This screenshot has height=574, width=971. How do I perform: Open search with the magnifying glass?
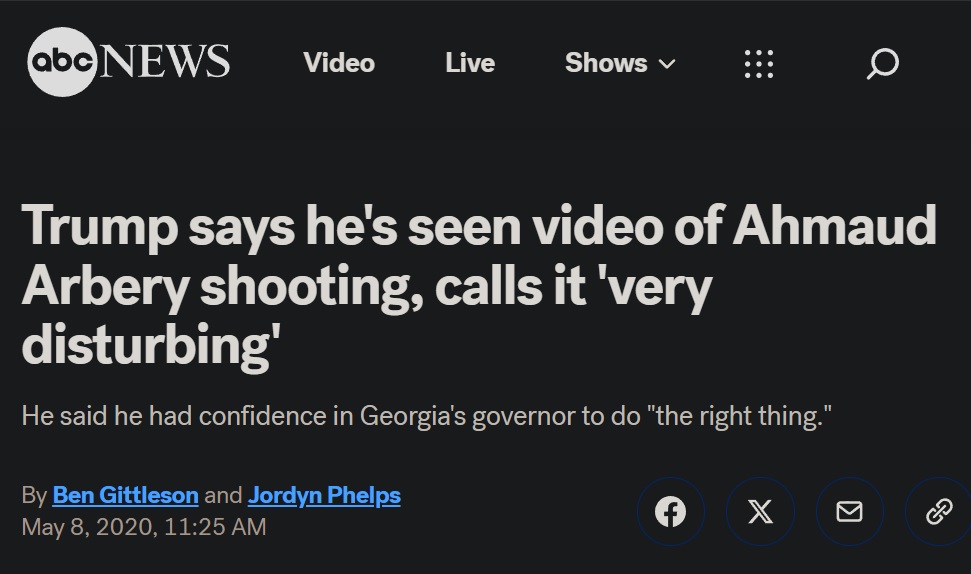[882, 64]
